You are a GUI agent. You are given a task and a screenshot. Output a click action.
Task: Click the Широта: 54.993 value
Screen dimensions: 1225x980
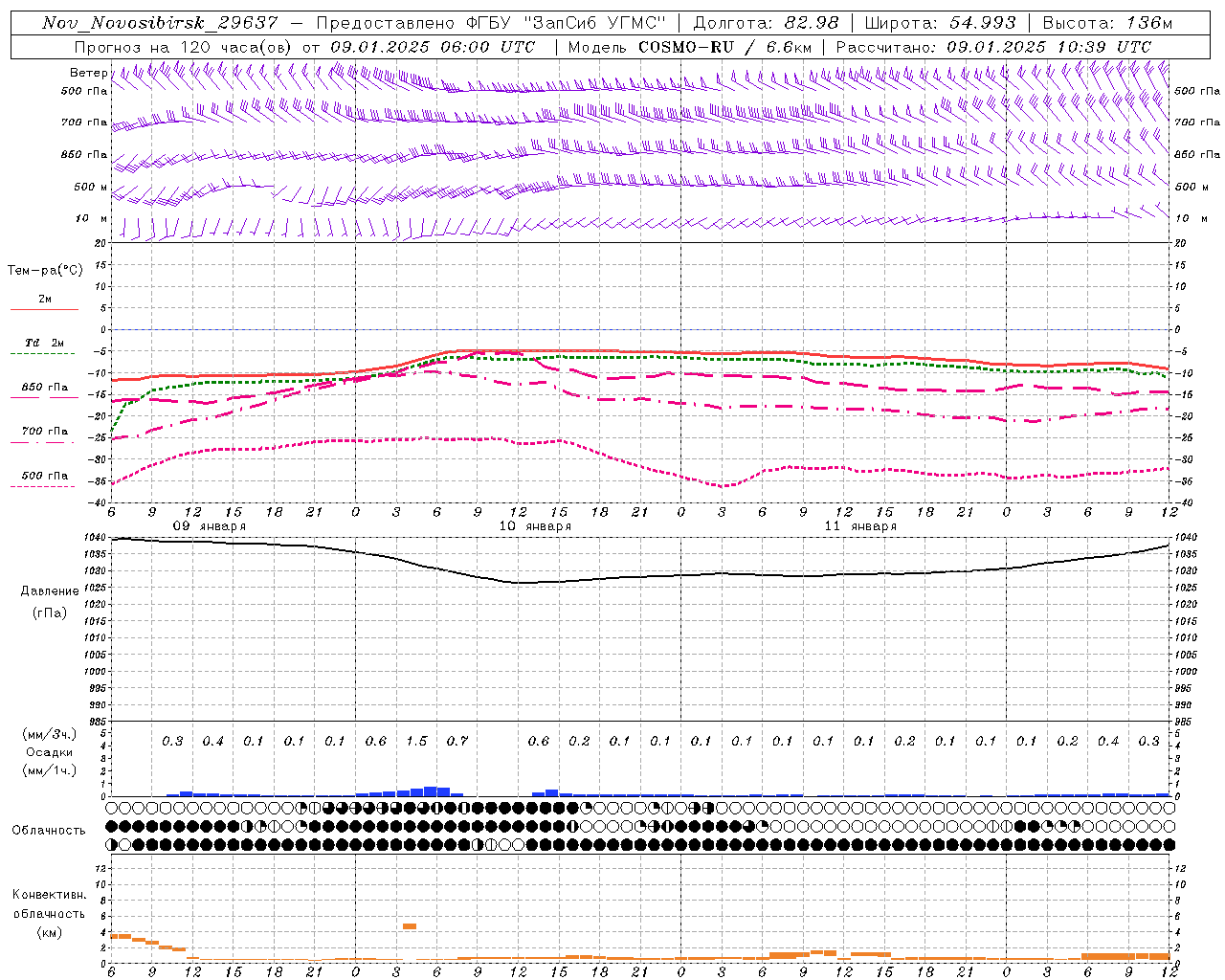pyautogui.click(x=940, y=23)
